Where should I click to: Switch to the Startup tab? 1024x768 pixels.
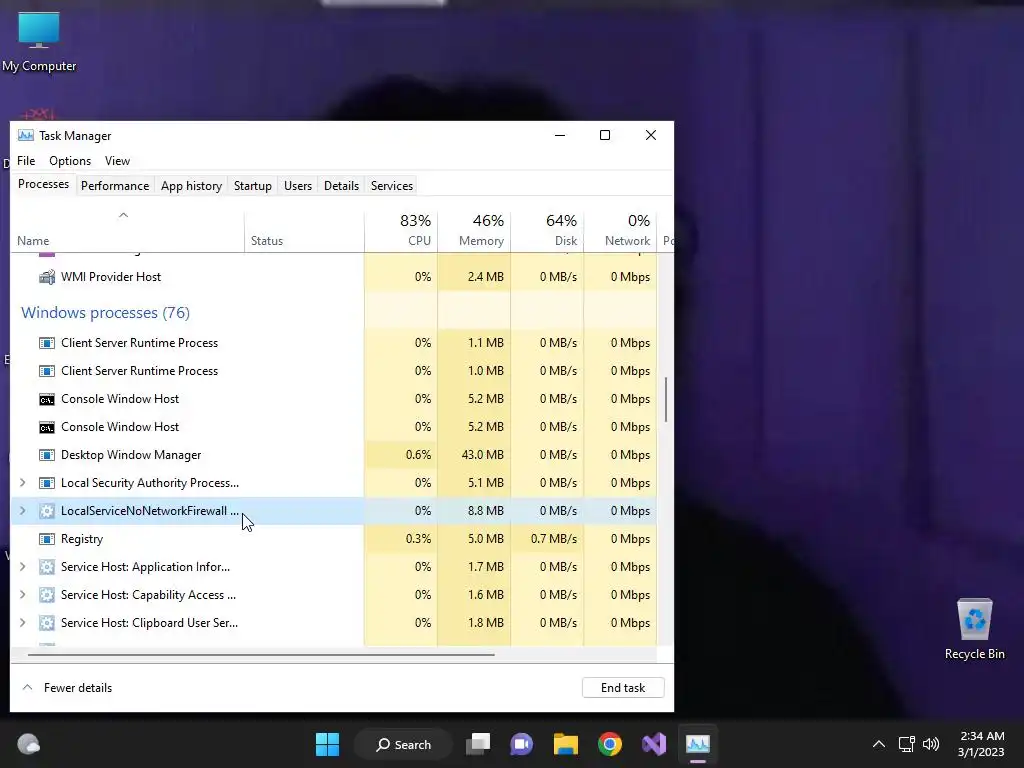pos(253,186)
